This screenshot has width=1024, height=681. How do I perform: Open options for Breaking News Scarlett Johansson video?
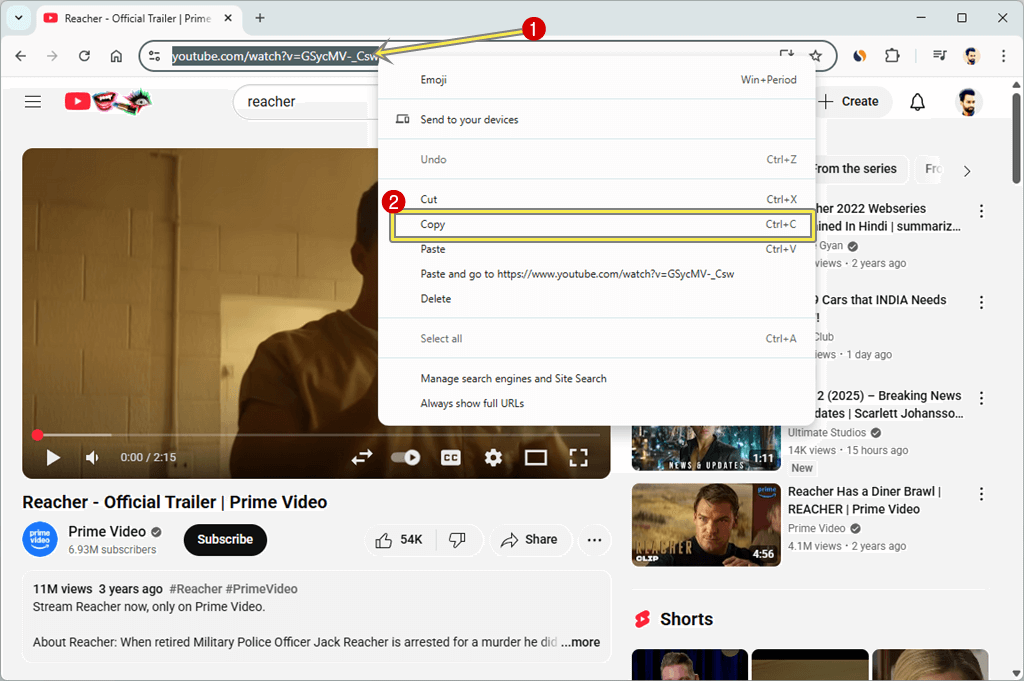point(981,398)
